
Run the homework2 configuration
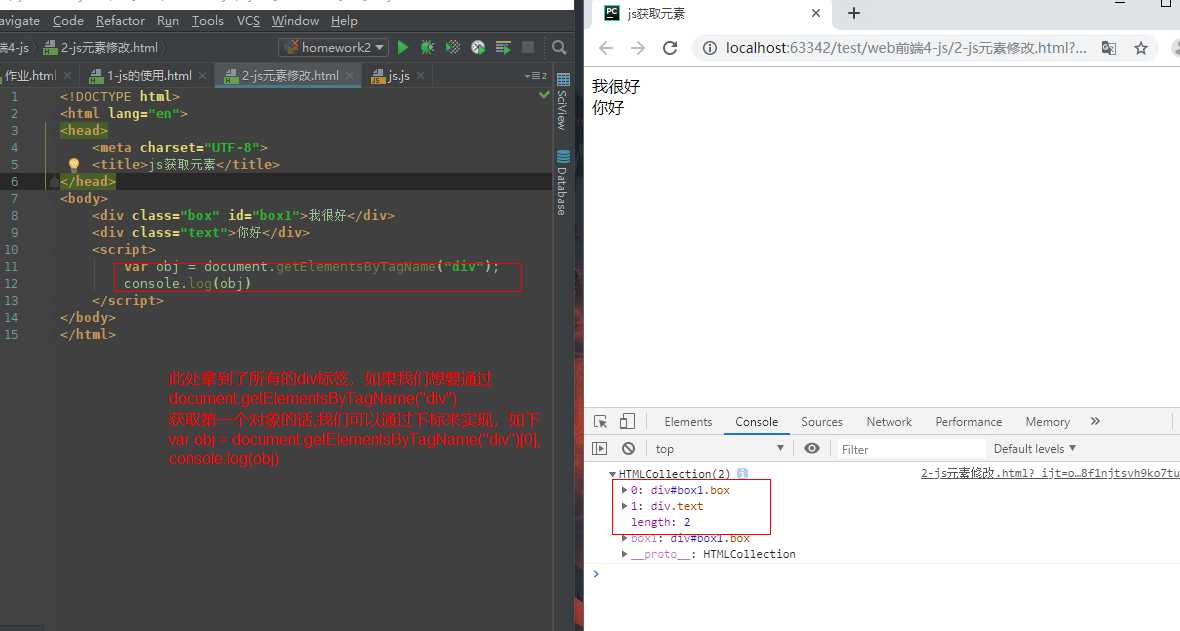(x=403, y=47)
